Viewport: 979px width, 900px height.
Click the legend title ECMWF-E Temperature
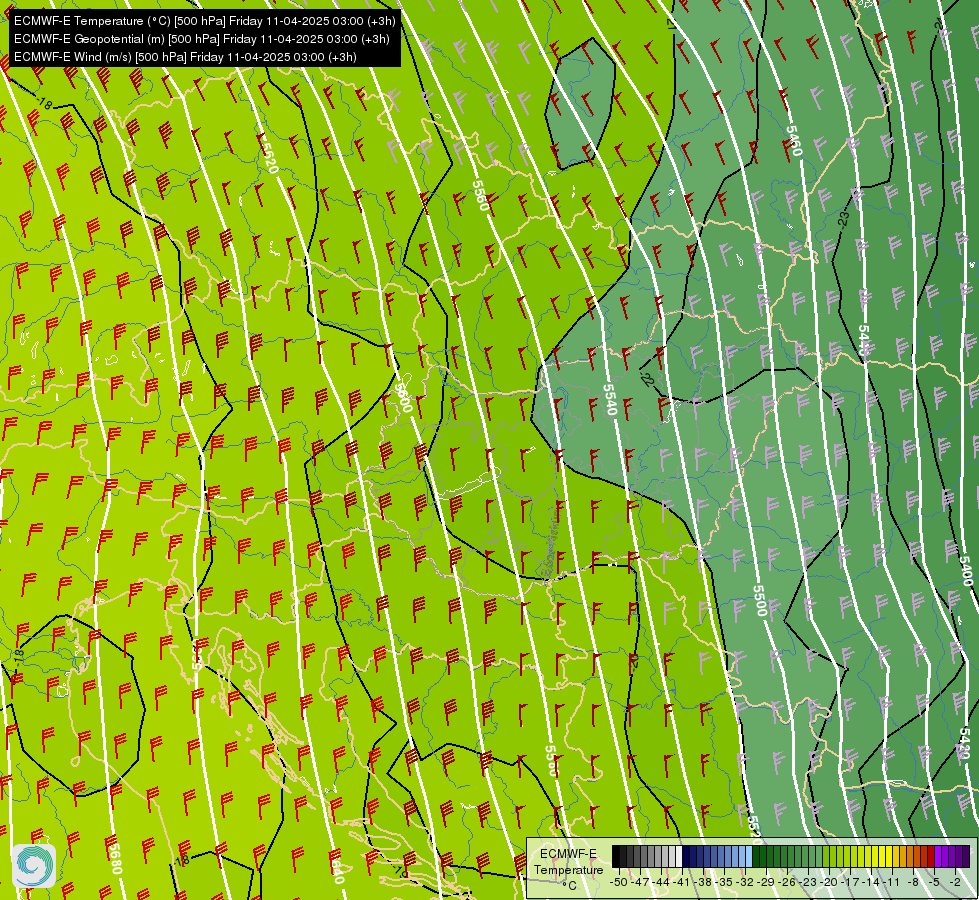tap(568, 861)
